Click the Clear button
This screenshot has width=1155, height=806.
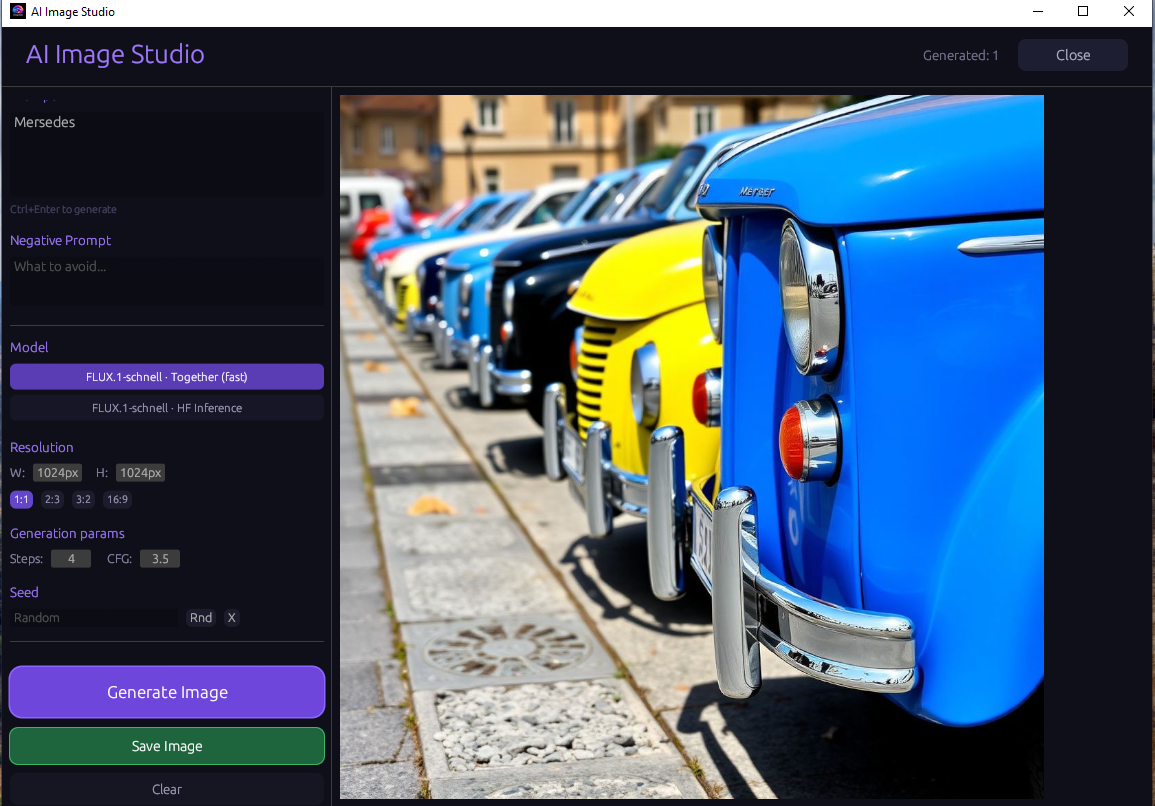(x=167, y=789)
